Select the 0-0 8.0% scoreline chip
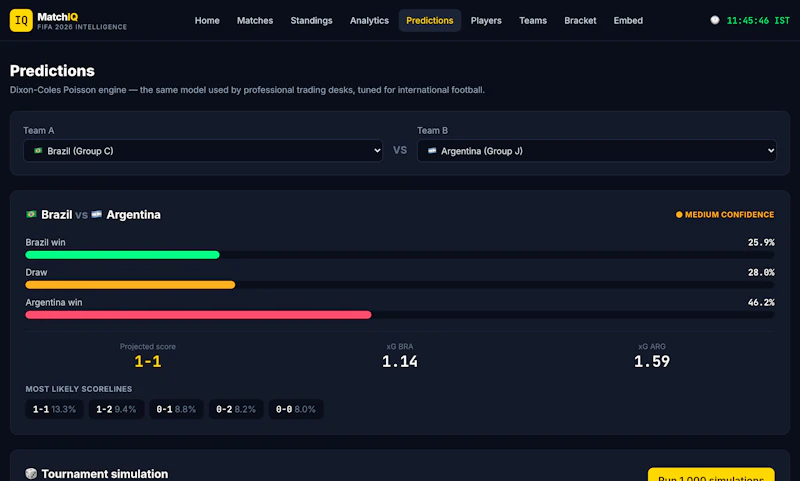Viewport: 800px width, 481px height. 296,409
